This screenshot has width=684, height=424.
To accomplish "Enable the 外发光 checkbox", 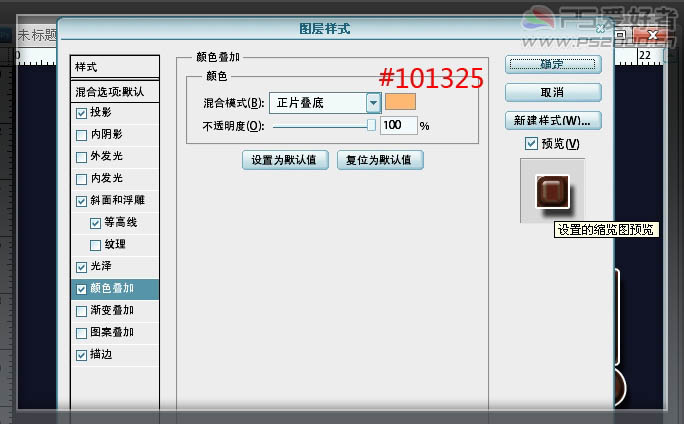I will coord(81,157).
